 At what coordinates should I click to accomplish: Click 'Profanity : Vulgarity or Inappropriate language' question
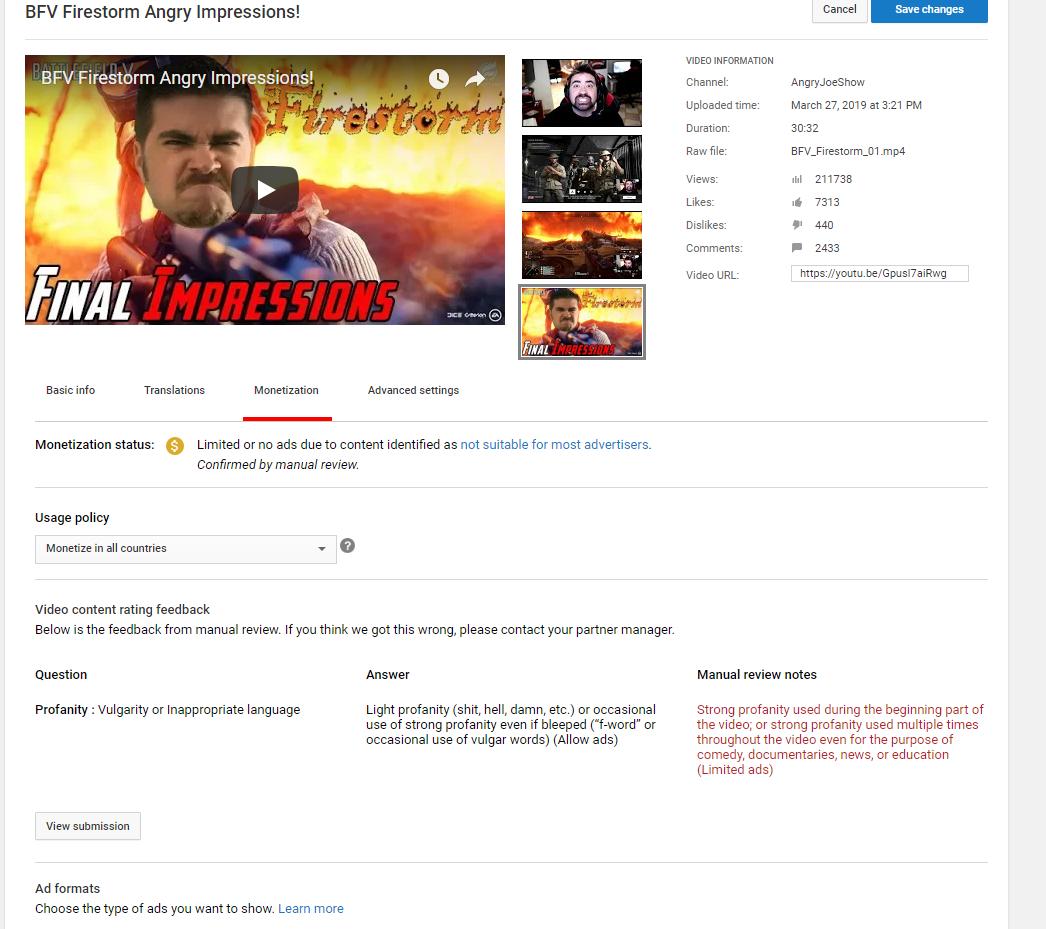pyautogui.click(x=167, y=710)
